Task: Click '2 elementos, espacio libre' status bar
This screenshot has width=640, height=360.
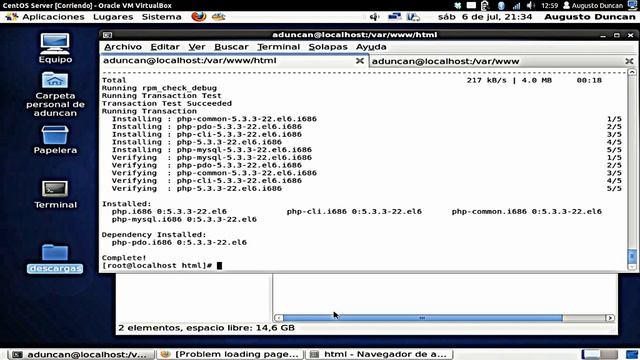Action: pos(206,328)
